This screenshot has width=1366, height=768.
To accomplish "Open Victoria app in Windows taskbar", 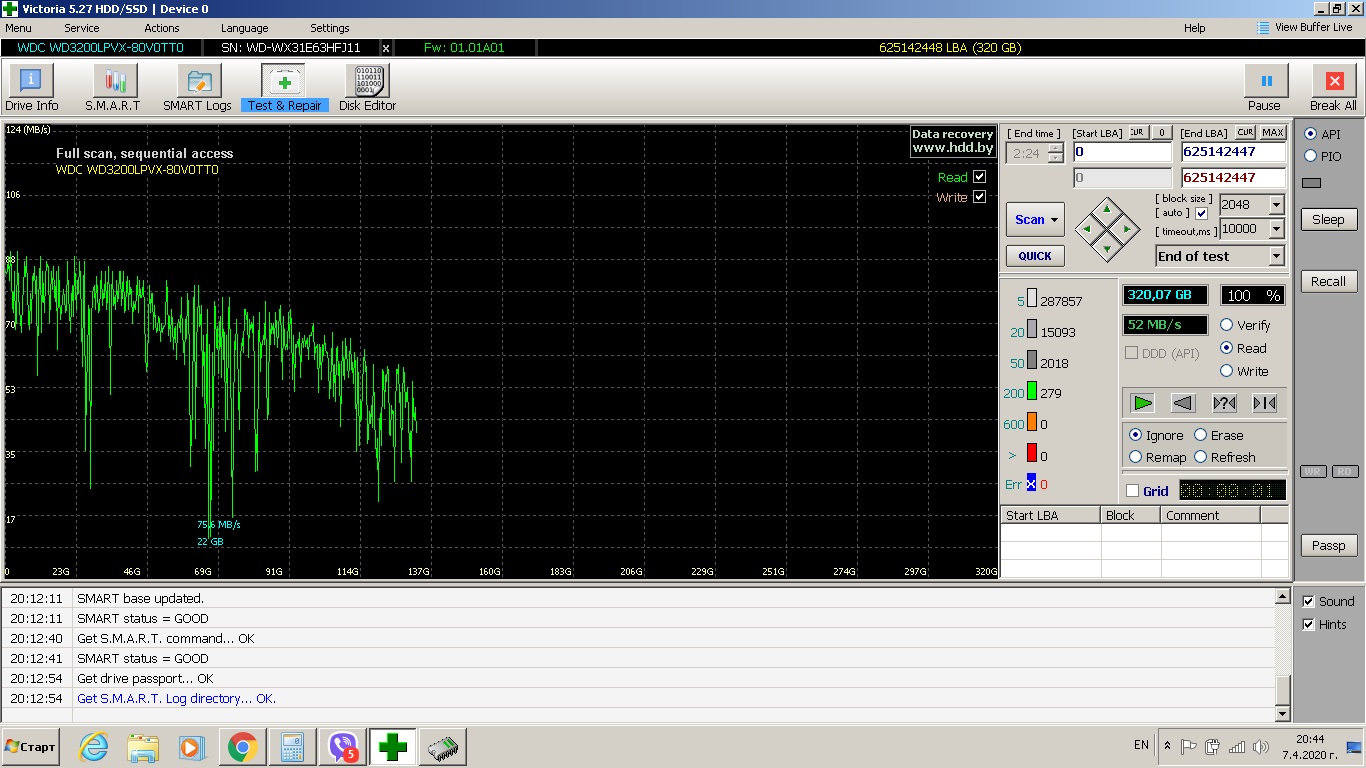I will click(393, 747).
